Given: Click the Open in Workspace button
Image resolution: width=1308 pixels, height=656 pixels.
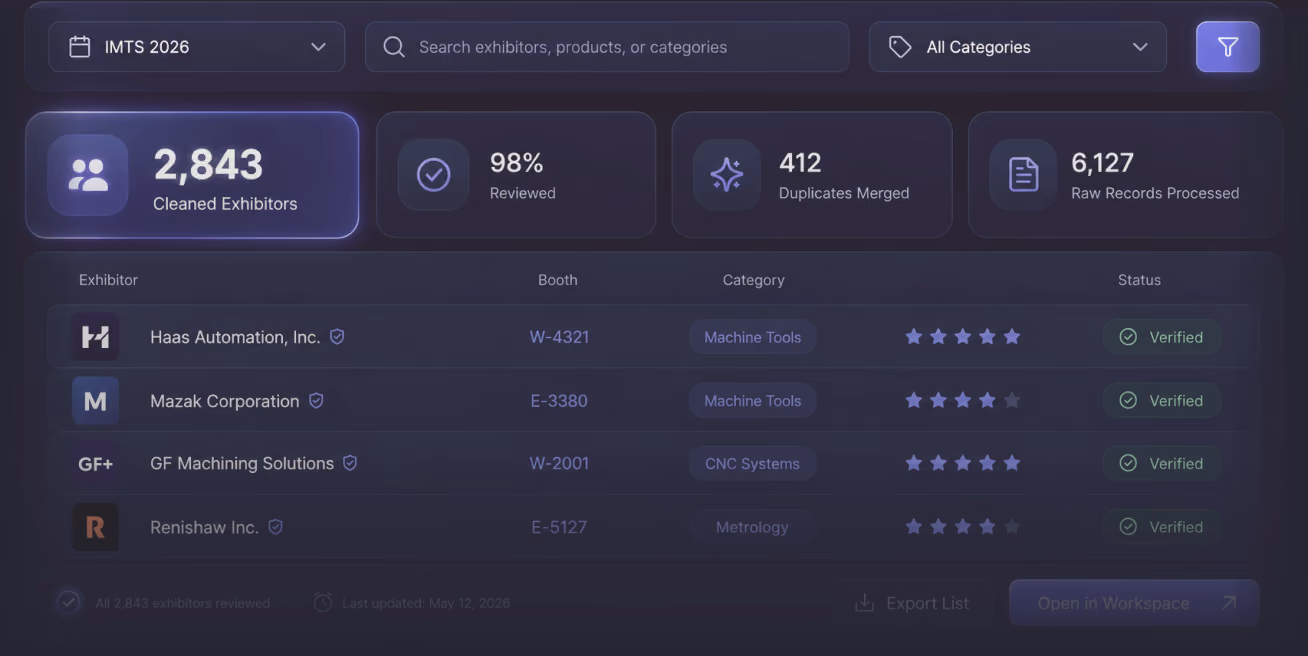Looking at the screenshot, I should pyautogui.click(x=1134, y=603).
